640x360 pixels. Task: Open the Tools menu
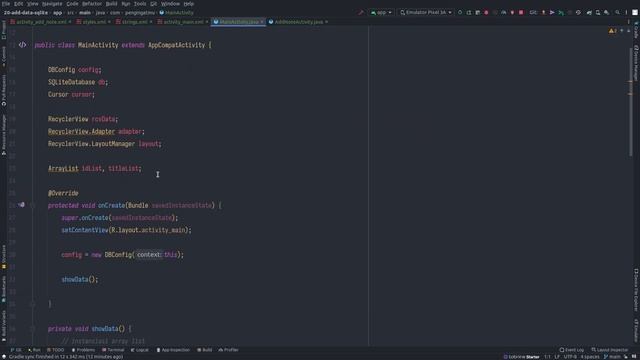click(140, 4)
